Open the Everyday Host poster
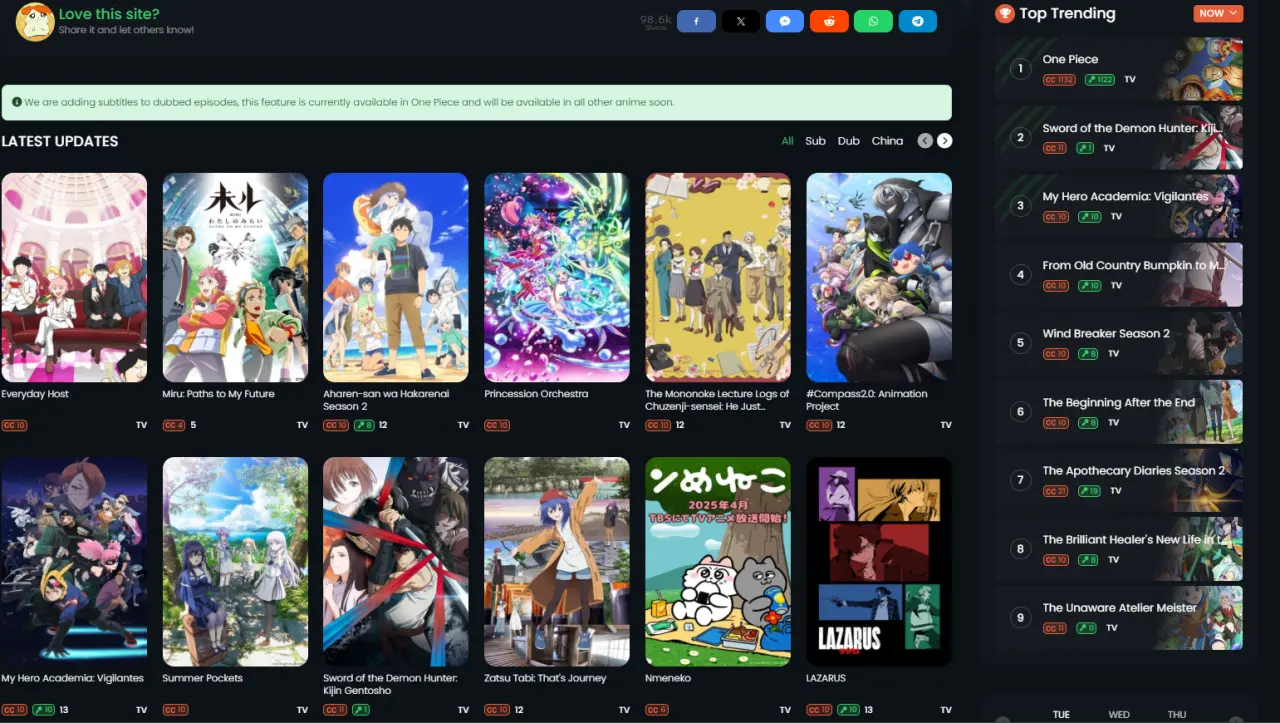This screenshot has height=723, width=1280. [x=74, y=277]
